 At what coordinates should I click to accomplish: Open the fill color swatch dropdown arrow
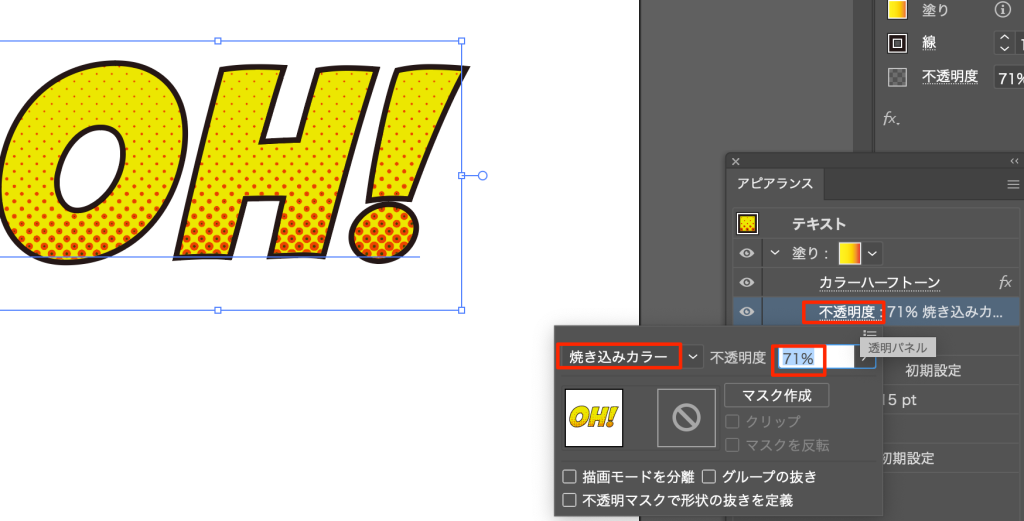(x=873, y=254)
